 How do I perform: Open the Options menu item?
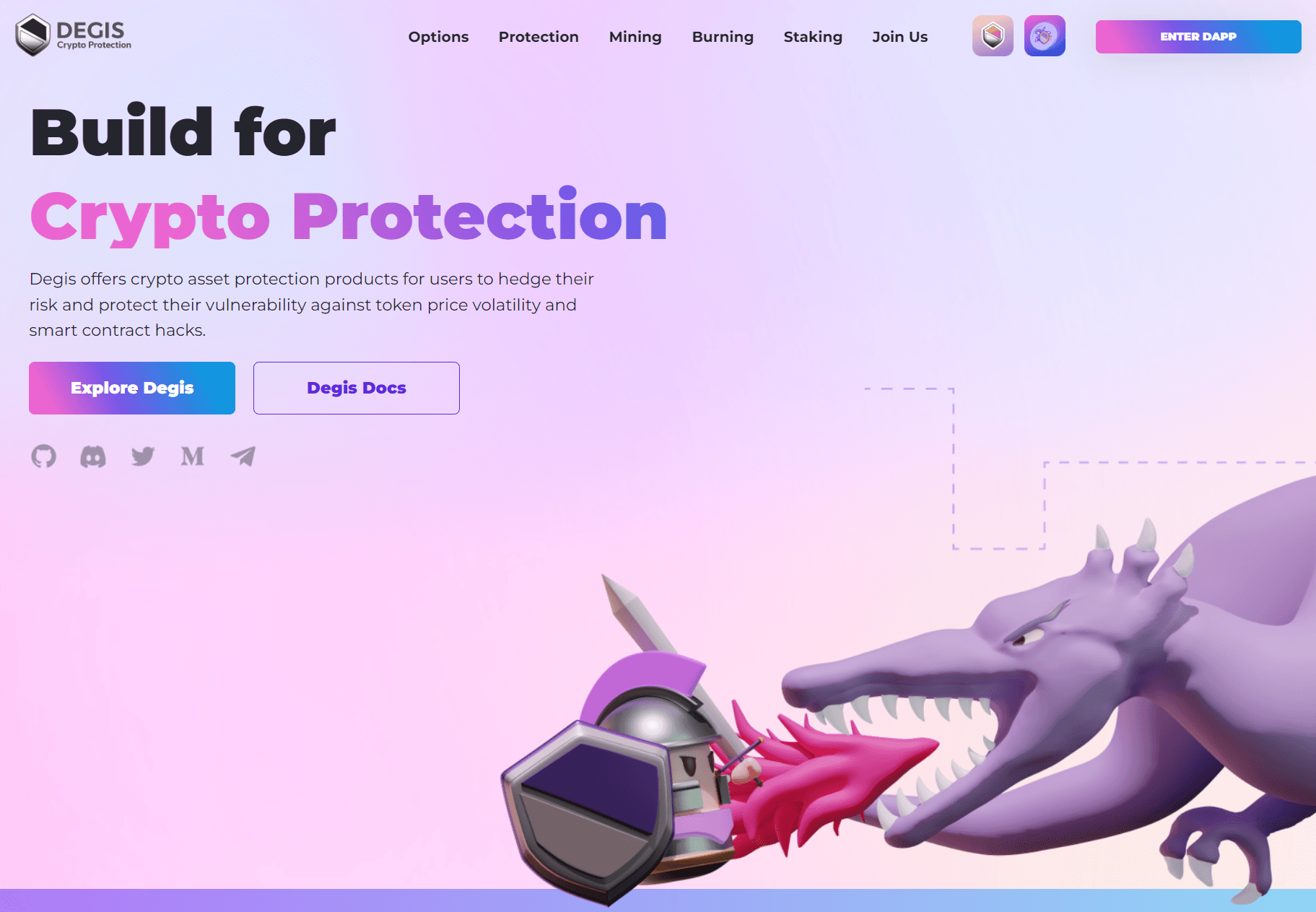click(438, 37)
